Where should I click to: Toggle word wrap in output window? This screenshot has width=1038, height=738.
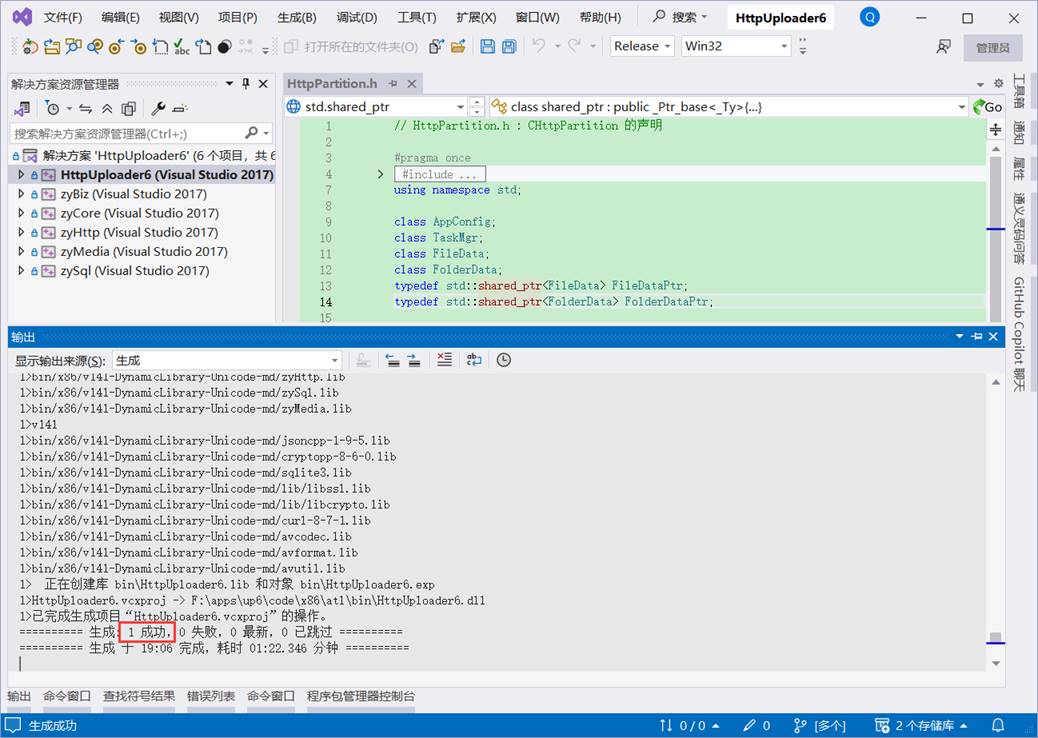point(474,360)
